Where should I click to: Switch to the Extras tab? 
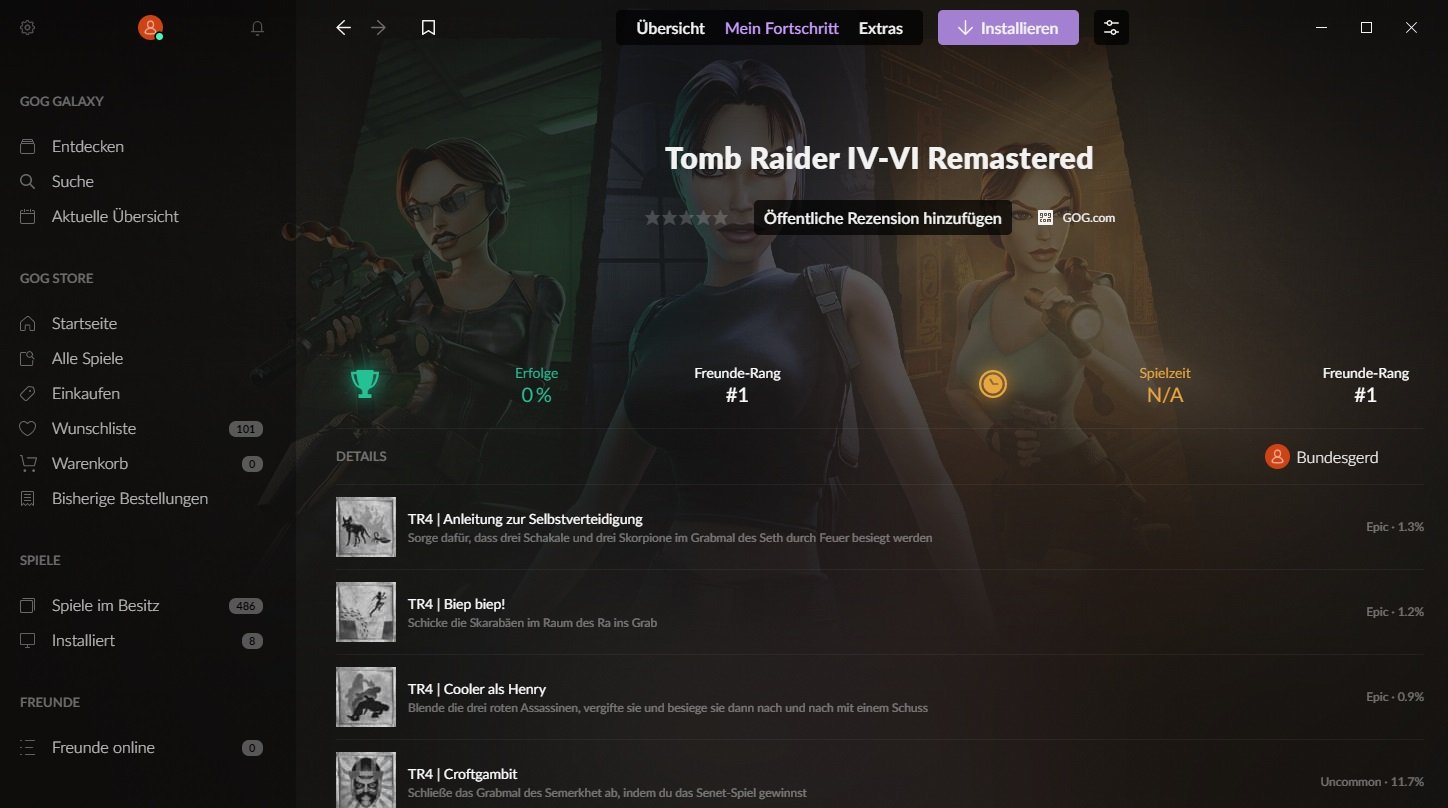(880, 28)
